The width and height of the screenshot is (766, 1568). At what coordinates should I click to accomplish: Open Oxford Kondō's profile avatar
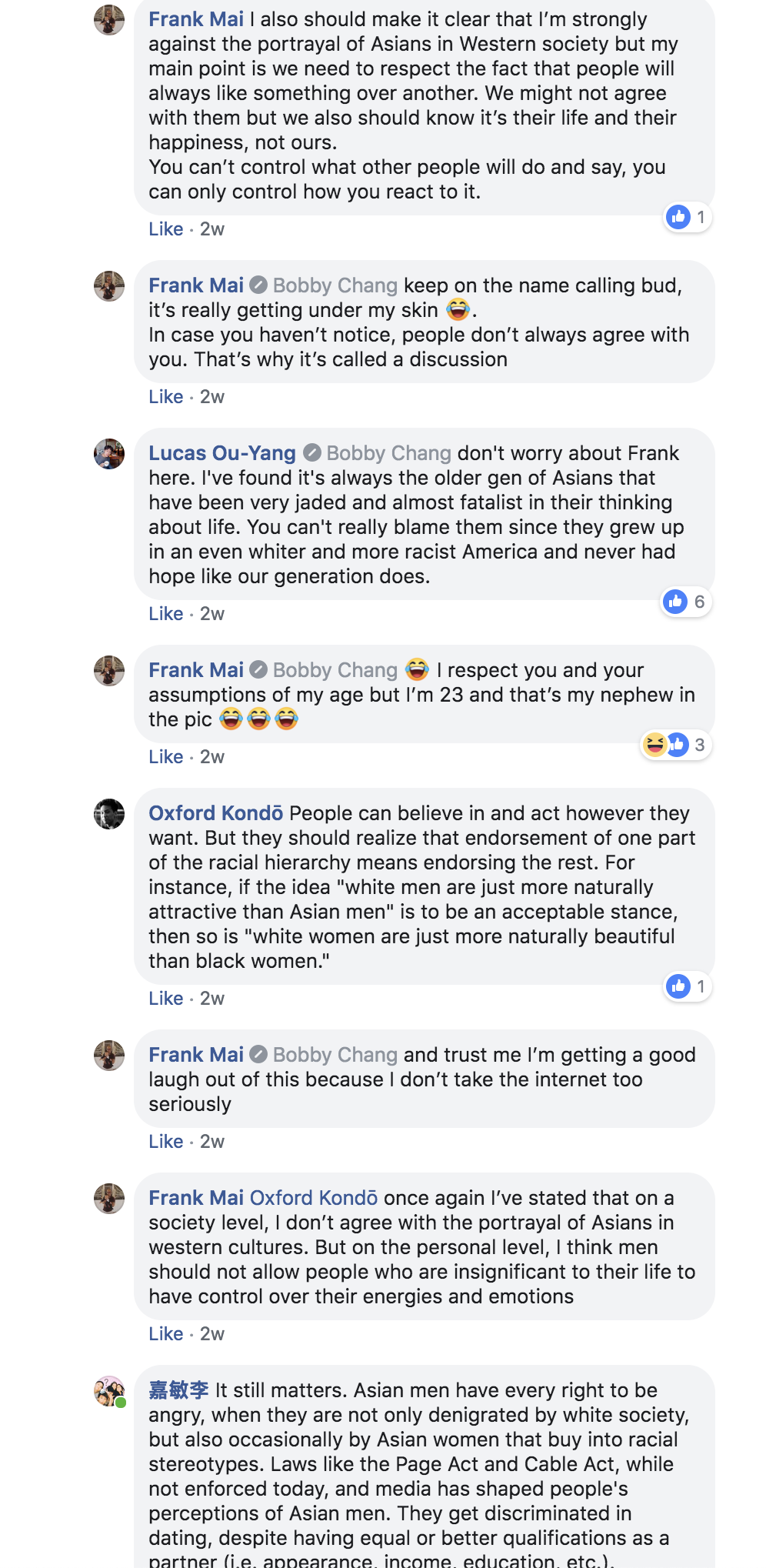[x=109, y=814]
